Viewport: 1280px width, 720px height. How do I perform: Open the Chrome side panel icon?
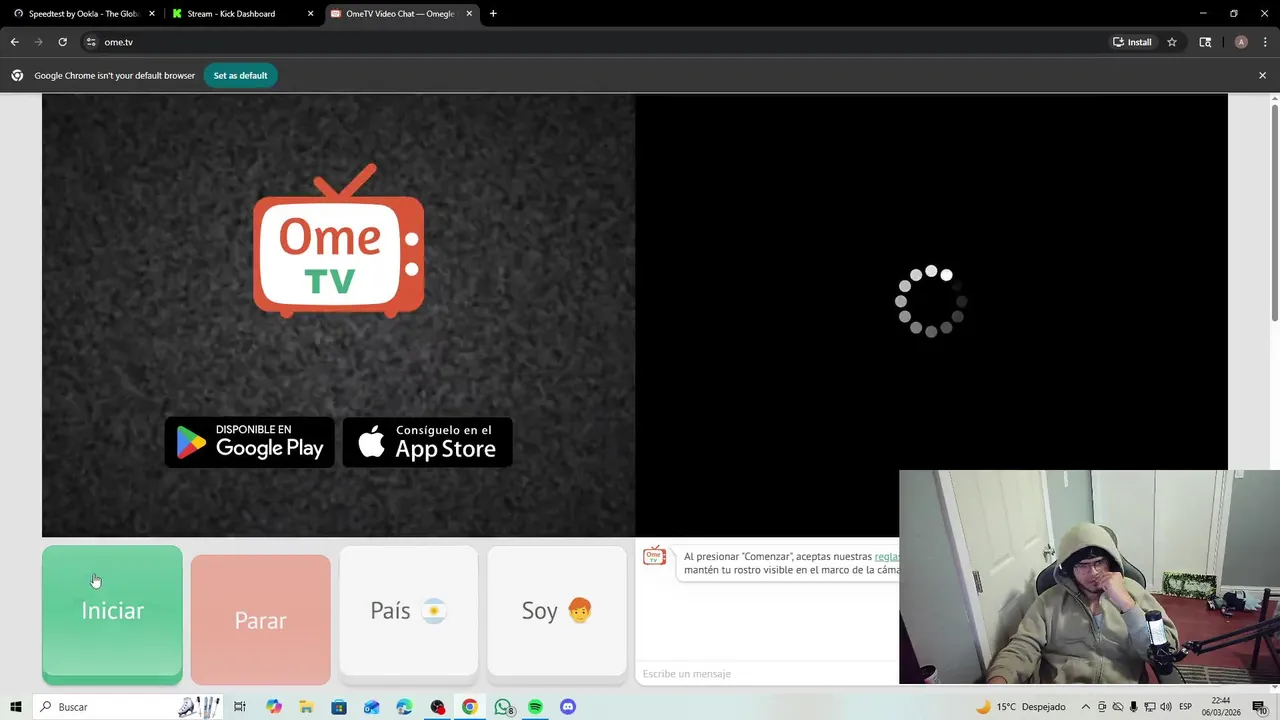[x=1205, y=42]
